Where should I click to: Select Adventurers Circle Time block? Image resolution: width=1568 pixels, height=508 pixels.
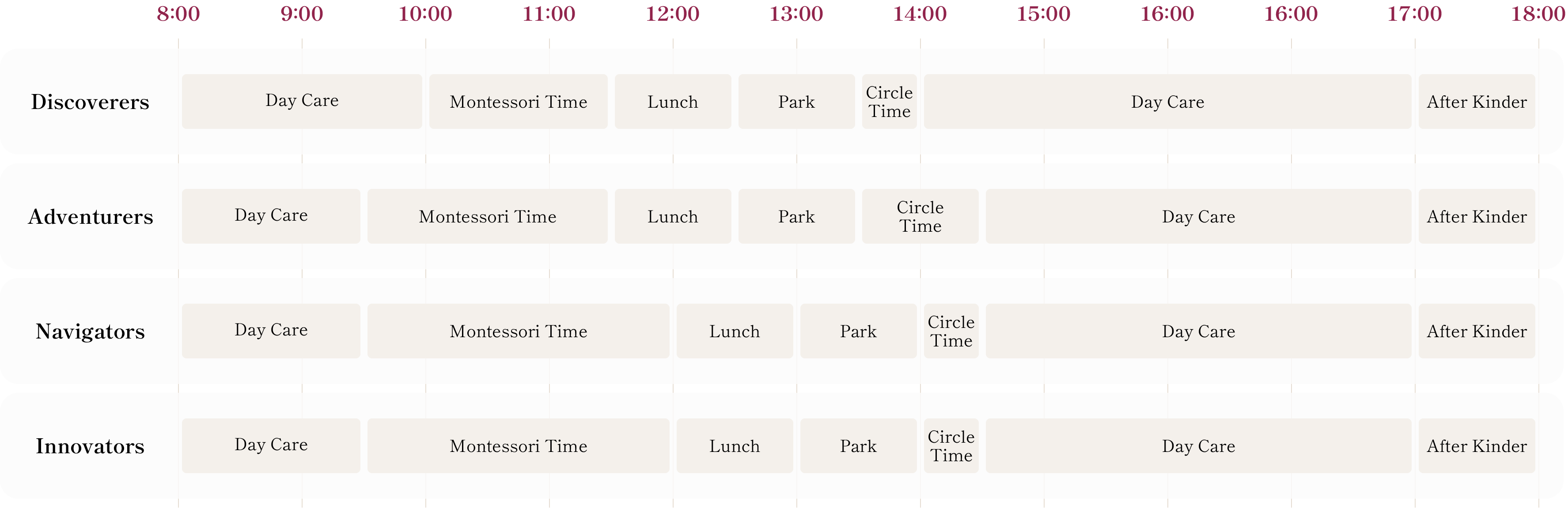[x=920, y=217]
